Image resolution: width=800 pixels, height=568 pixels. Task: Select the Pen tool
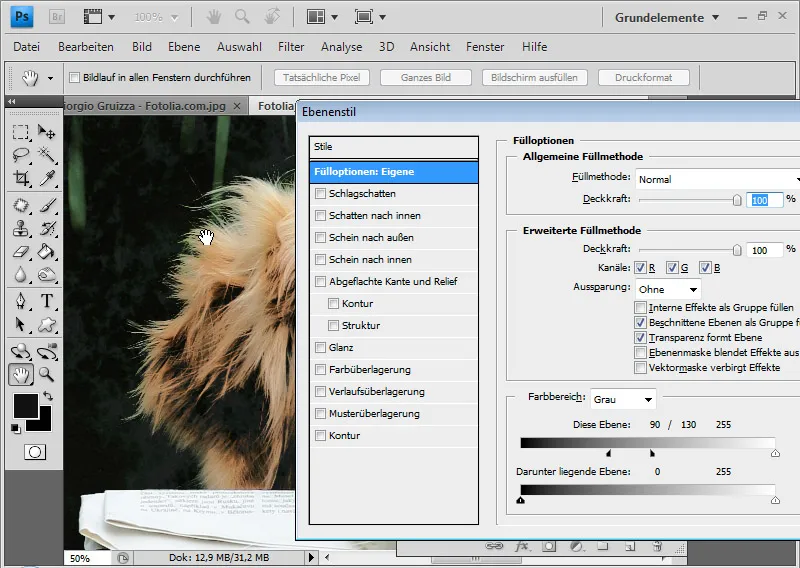20,301
